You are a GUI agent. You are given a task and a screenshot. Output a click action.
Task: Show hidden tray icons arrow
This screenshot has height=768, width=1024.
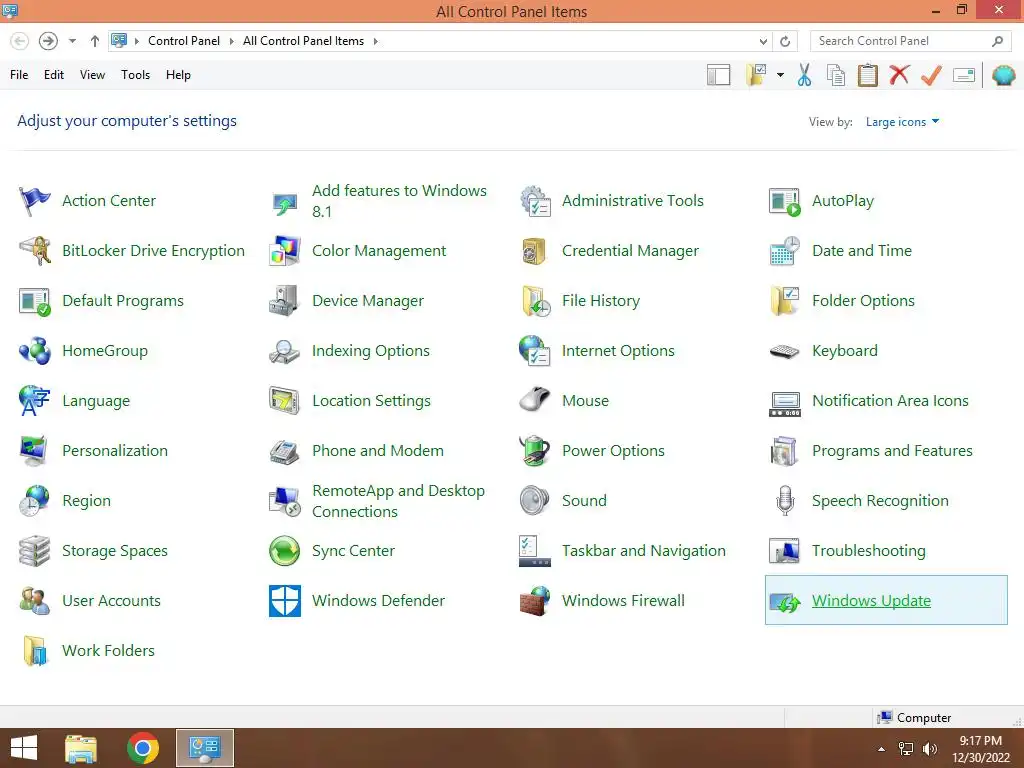click(x=882, y=749)
